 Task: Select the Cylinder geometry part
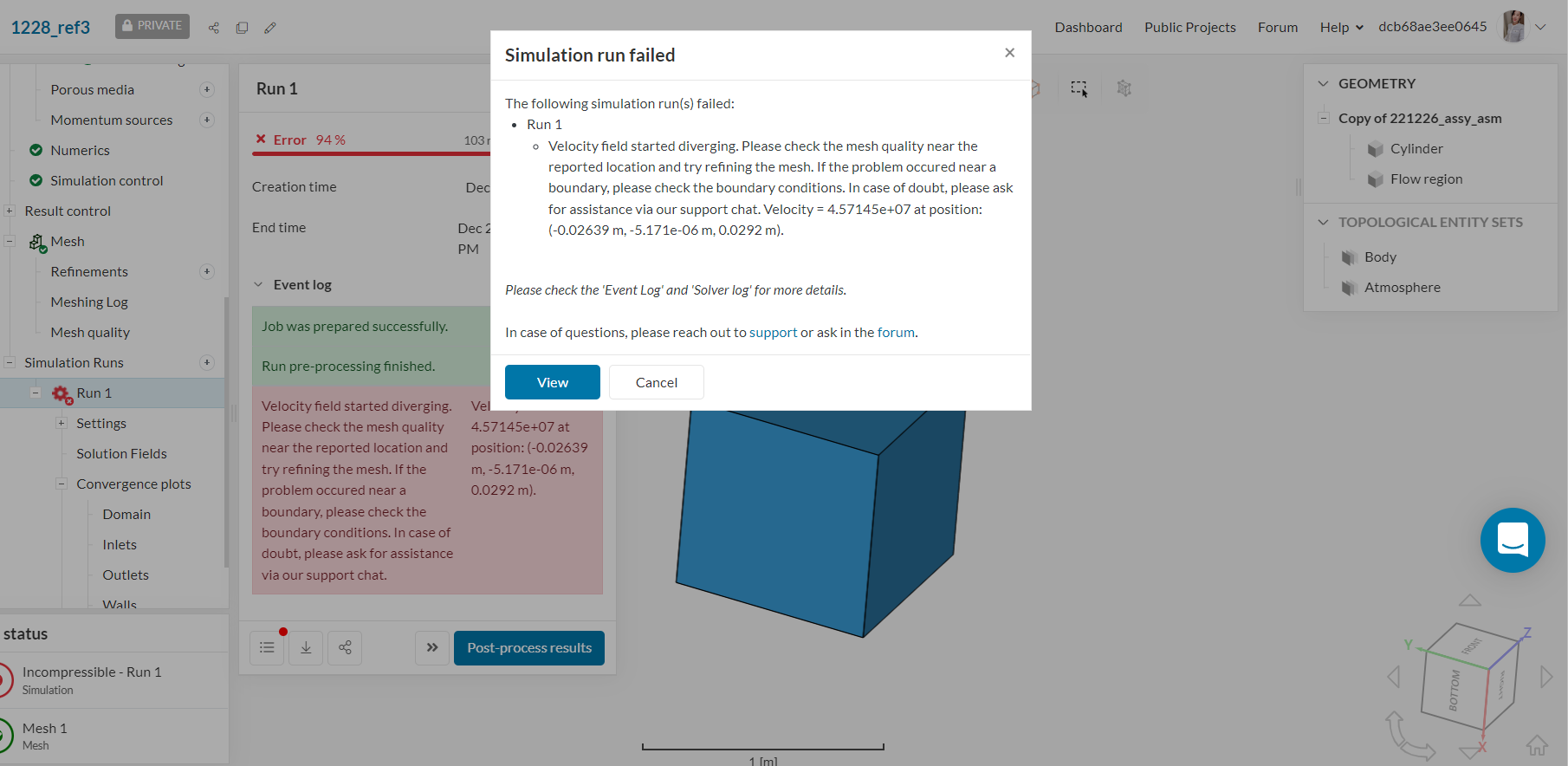[x=1416, y=149]
